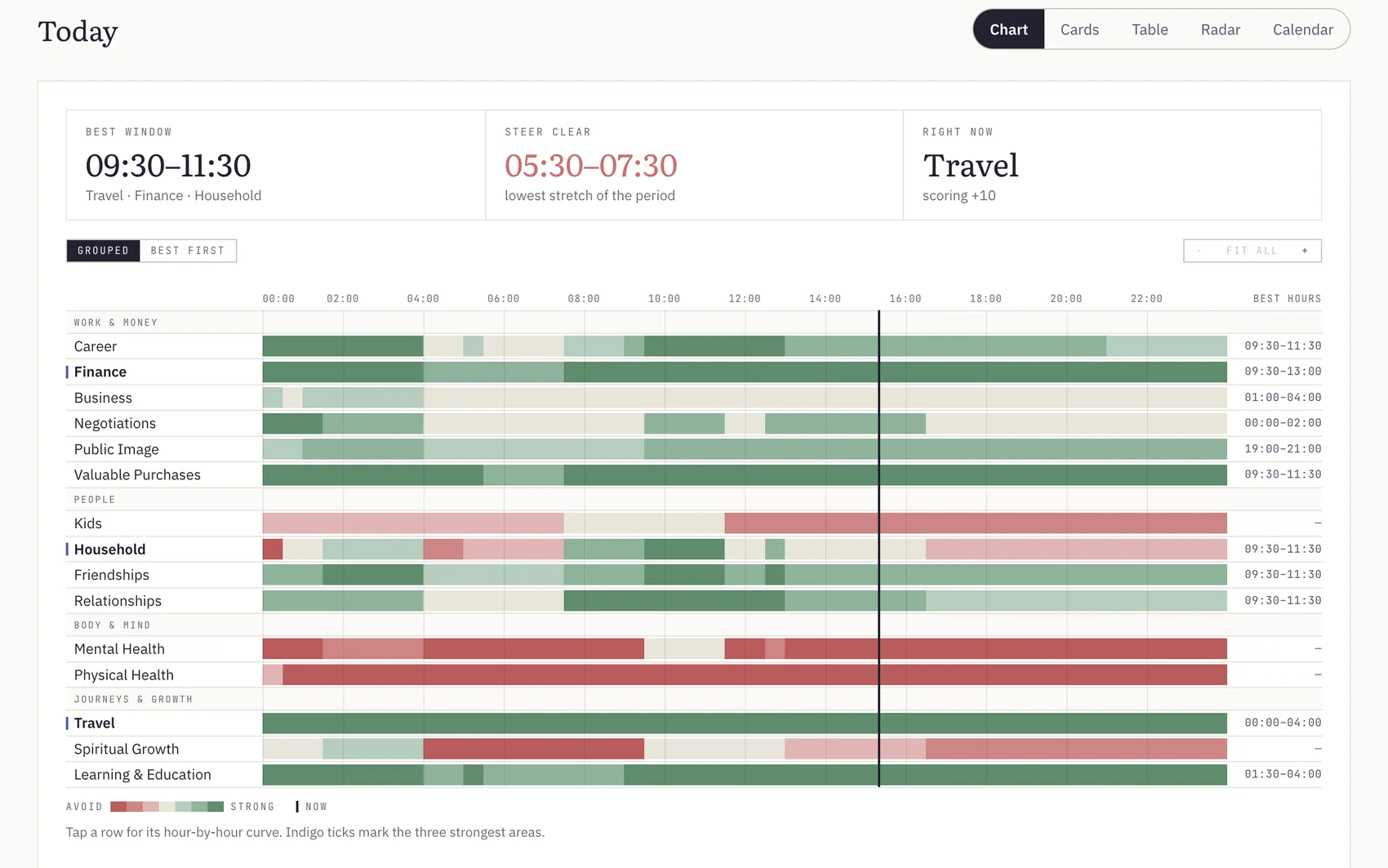1388x868 pixels.
Task: Open the Physical Health row
Action: point(694,674)
